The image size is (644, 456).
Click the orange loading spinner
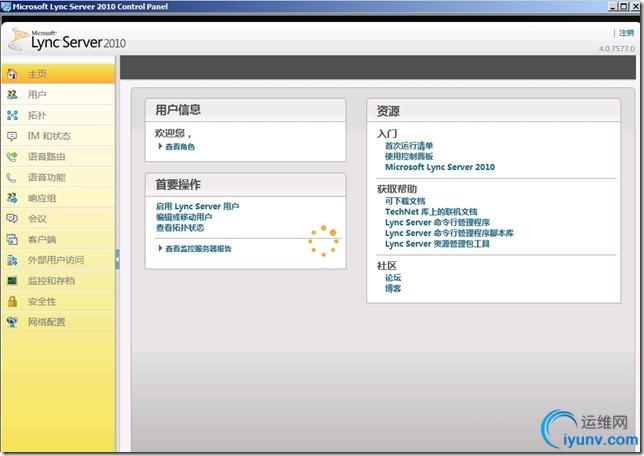pyautogui.click(x=324, y=241)
